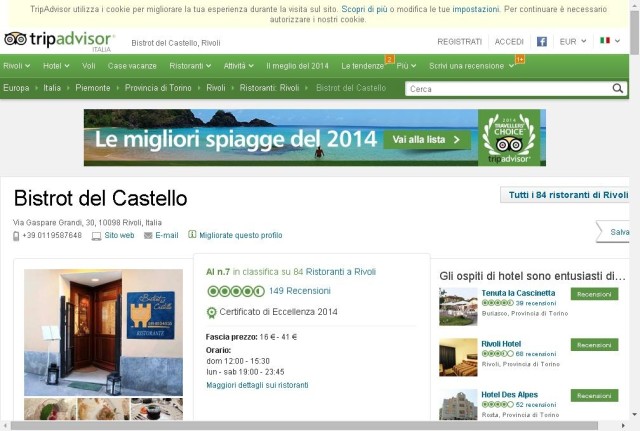Open the Case vacanze menu item
The image size is (640, 431).
132,66
